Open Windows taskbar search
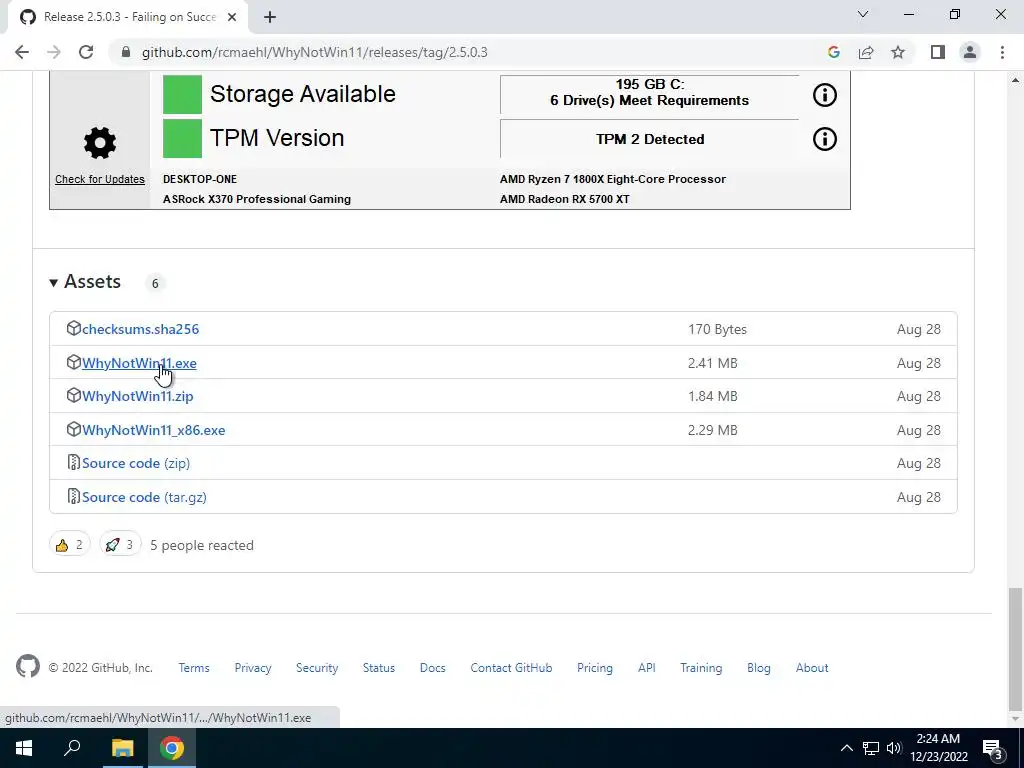Viewport: 1024px width, 768px height. 72,748
